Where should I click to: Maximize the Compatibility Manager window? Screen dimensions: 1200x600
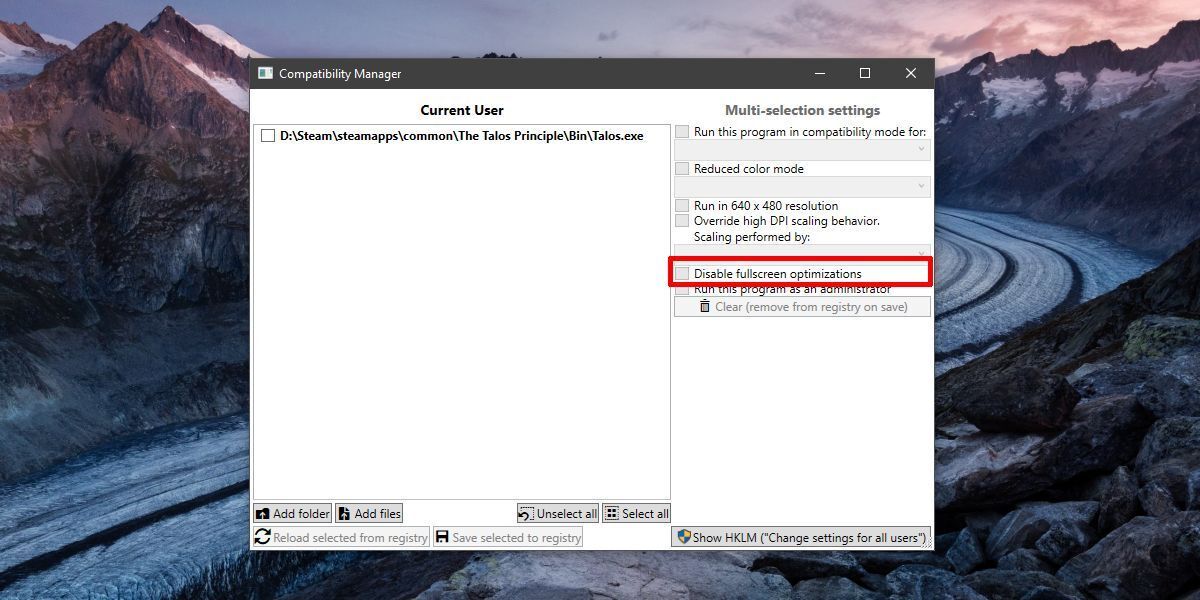tap(865, 73)
